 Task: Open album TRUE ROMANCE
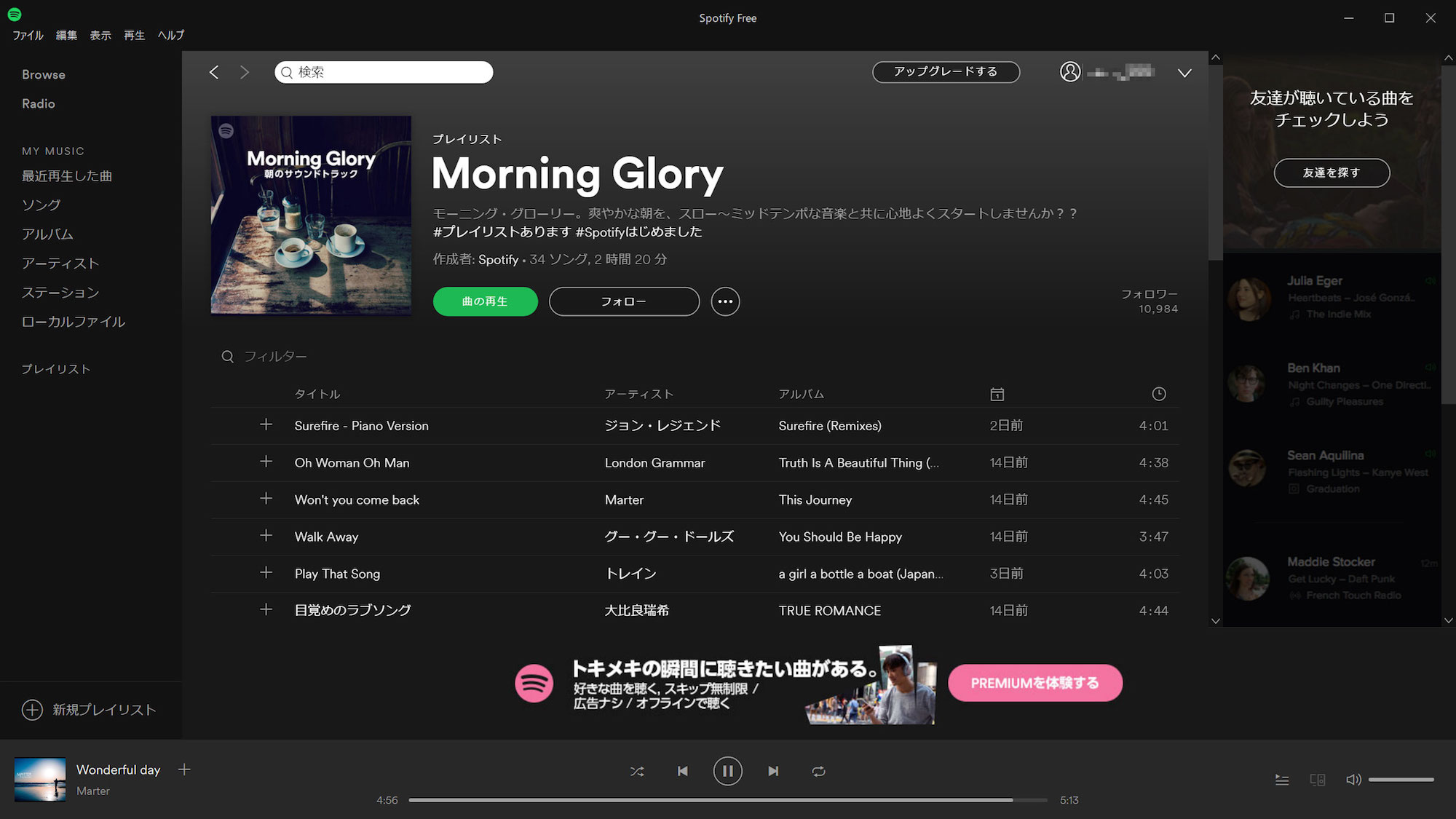830,611
